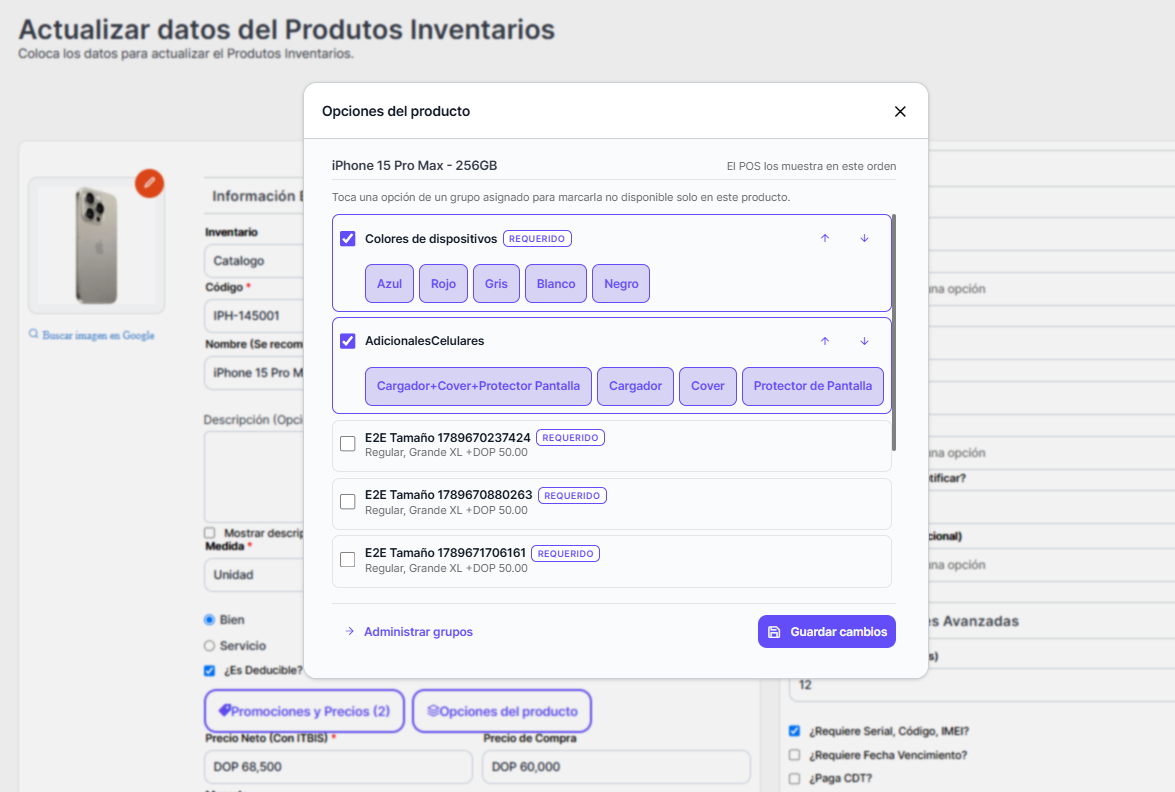Click the iPhone product image thumbnail
Image resolution: width=1175 pixels, height=792 pixels.
[x=96, y=246]
